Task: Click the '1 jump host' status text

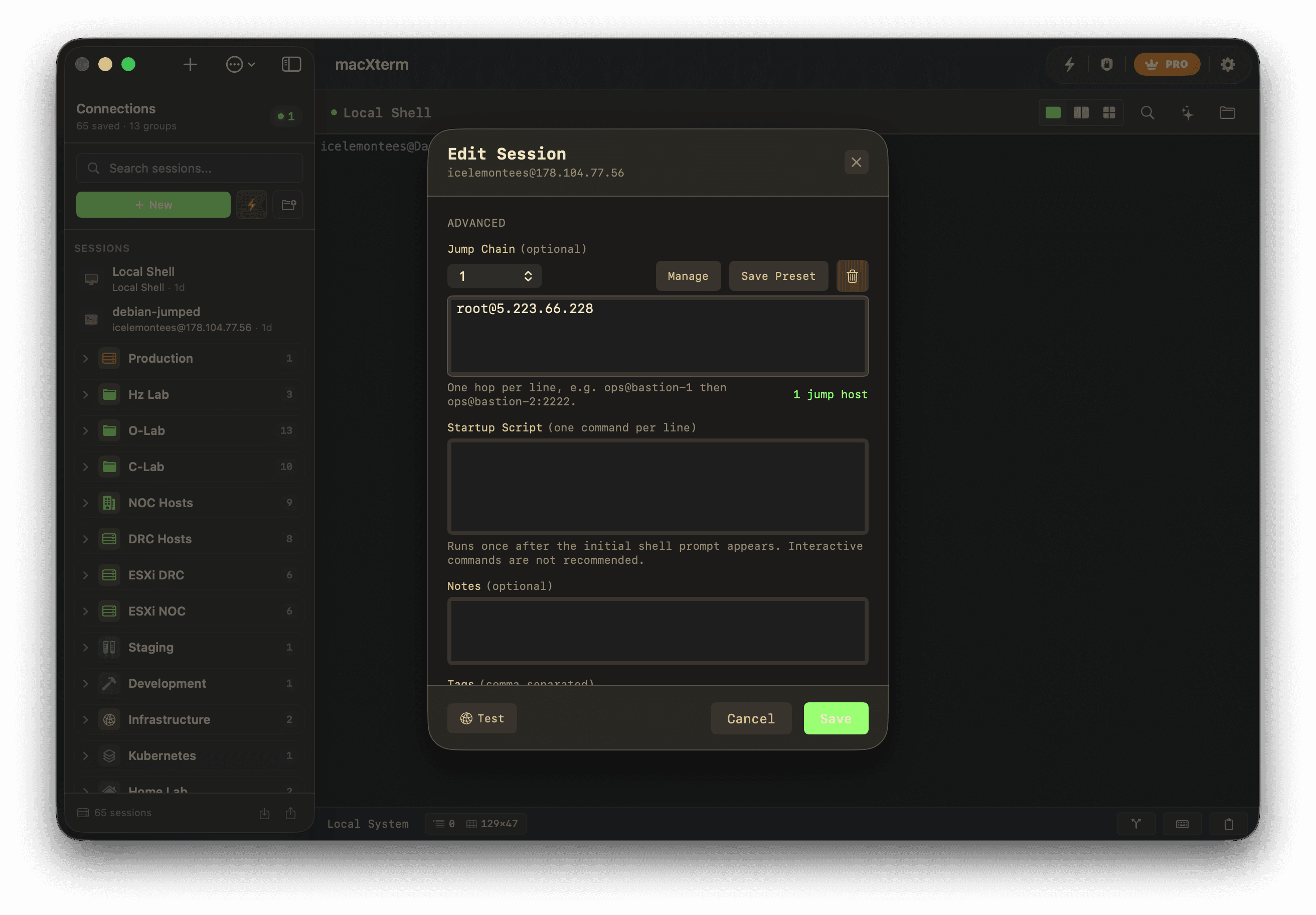Action: [x=830, y=394]
